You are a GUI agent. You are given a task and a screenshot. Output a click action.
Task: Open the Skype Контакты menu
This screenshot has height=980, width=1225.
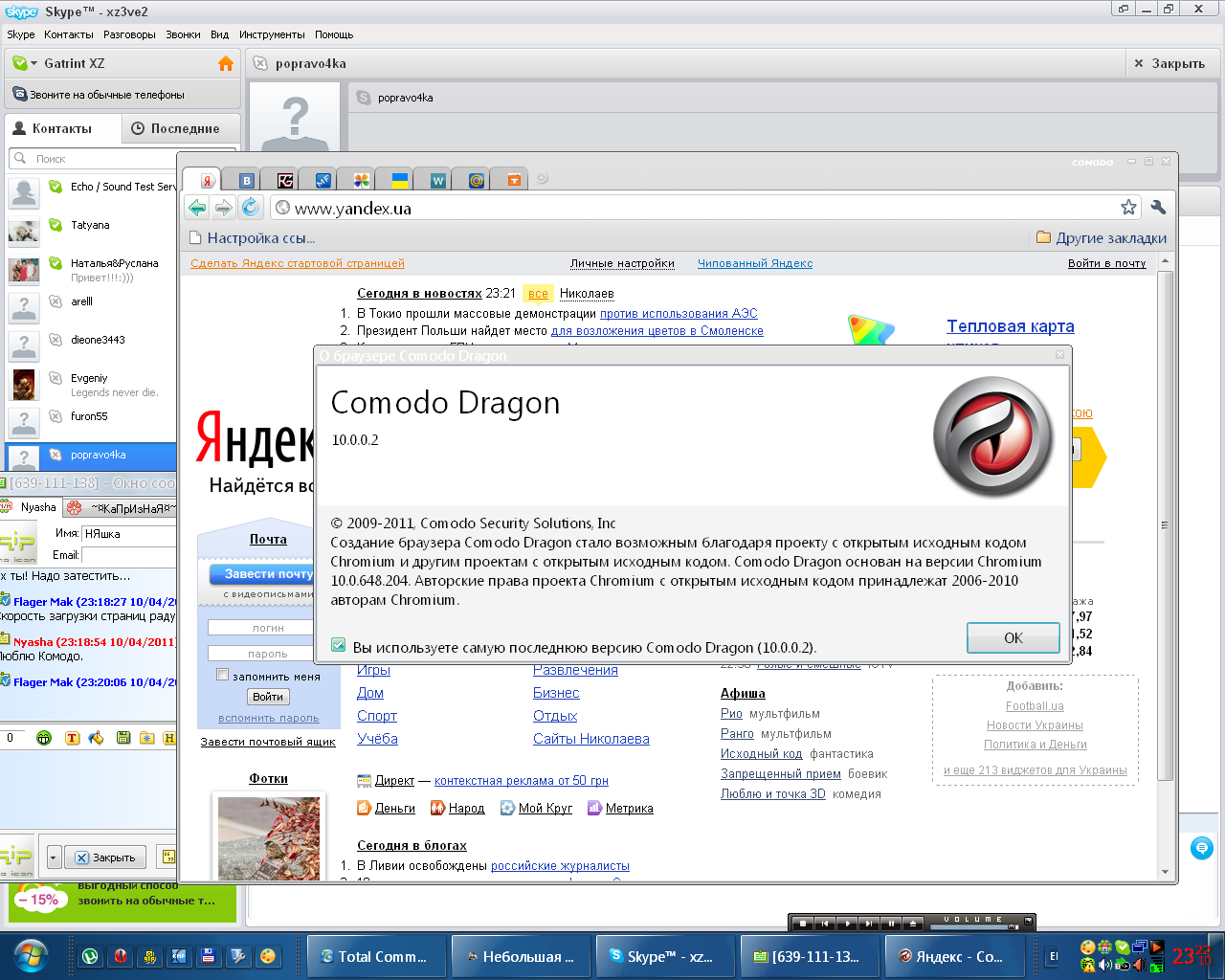(69, 34)
